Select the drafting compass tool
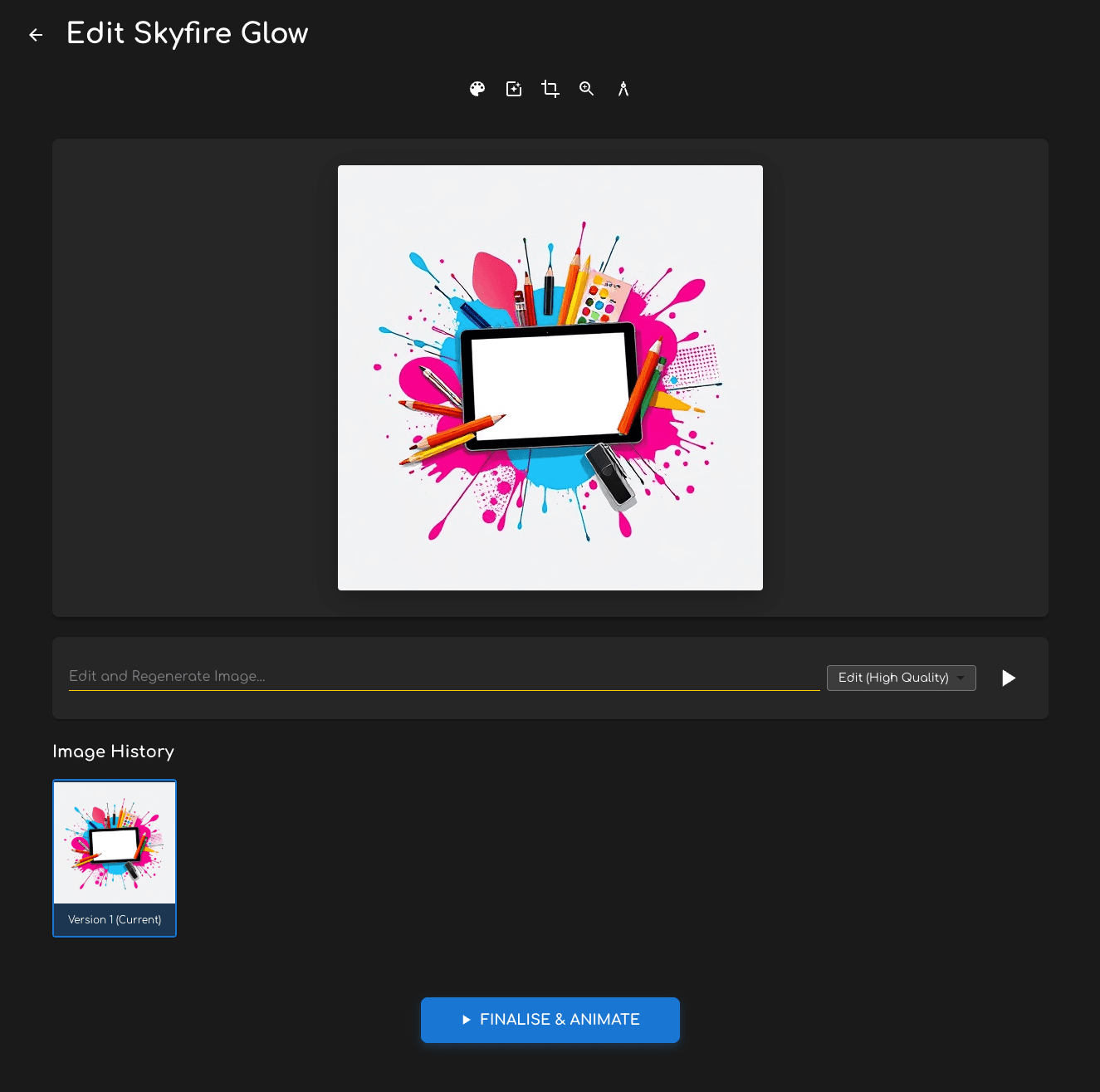Image resolution: width=1100 pixels, height=1092 pixels. click(623, 89)
